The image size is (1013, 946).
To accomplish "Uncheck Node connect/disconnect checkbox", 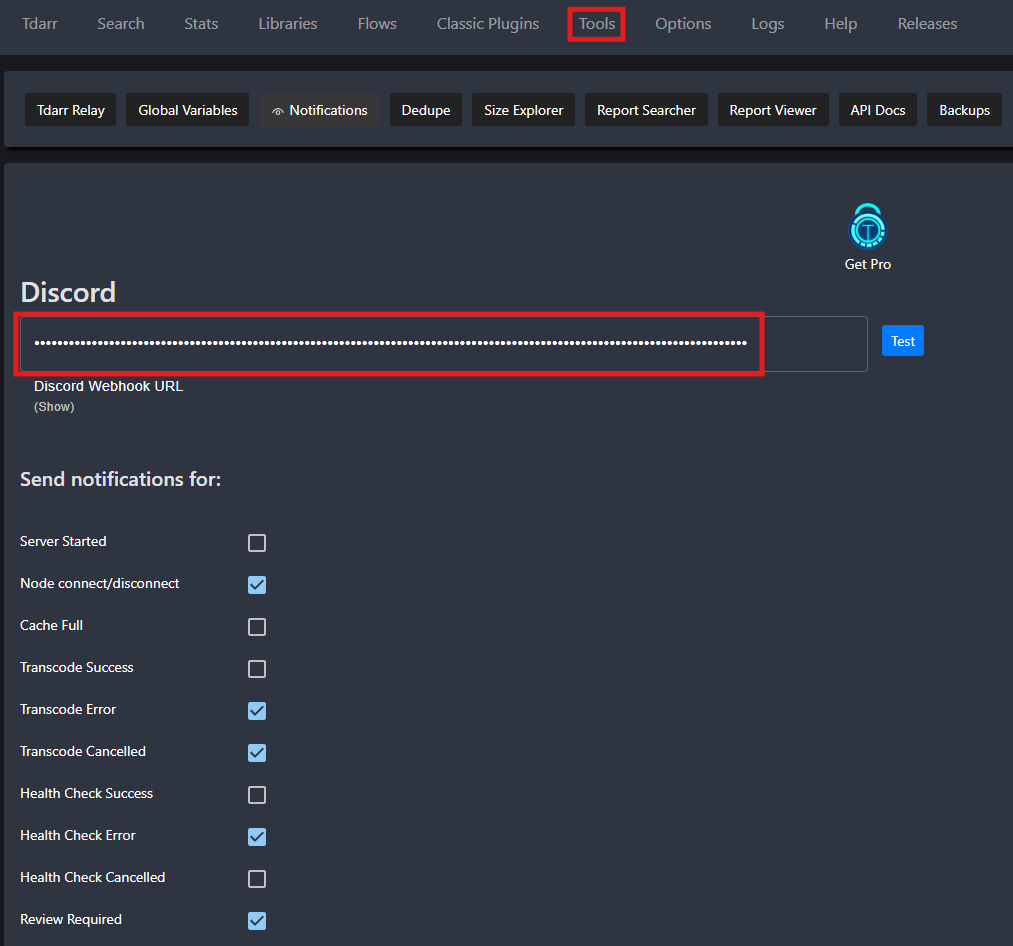I will [x=256, y=585].
